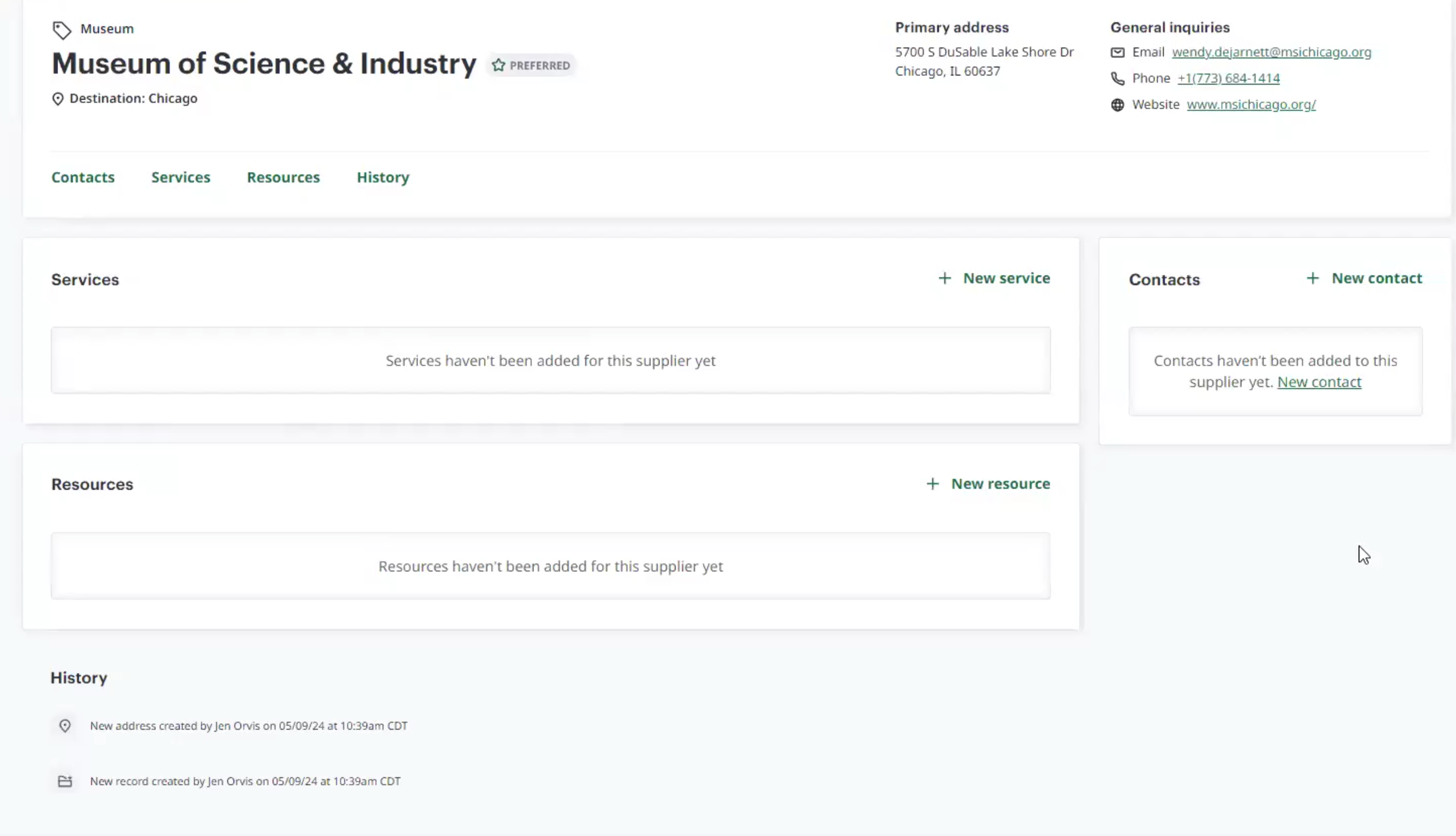Click the Resources haven't been added message

[550, 567]
